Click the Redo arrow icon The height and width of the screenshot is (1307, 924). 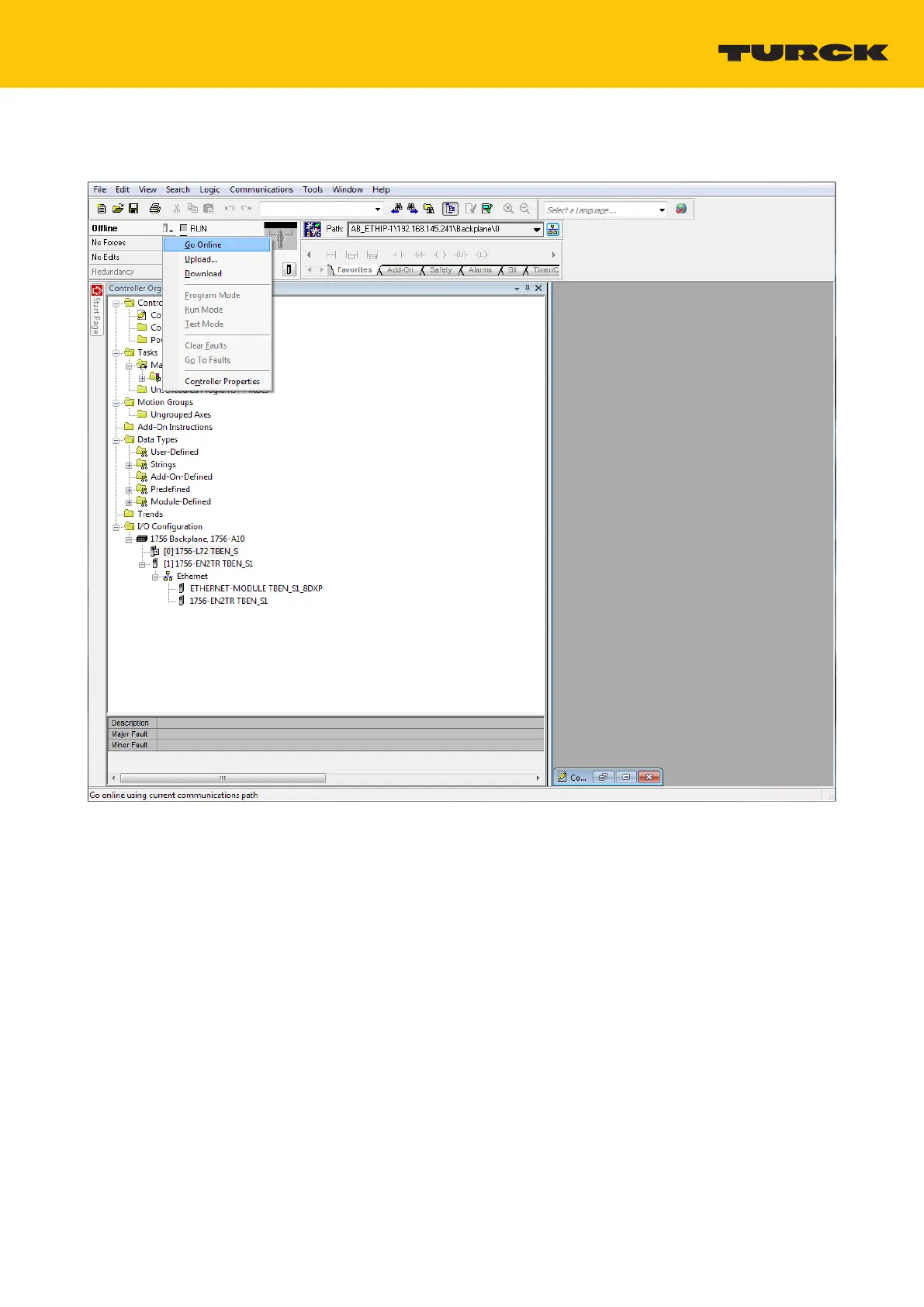[247, 209]
